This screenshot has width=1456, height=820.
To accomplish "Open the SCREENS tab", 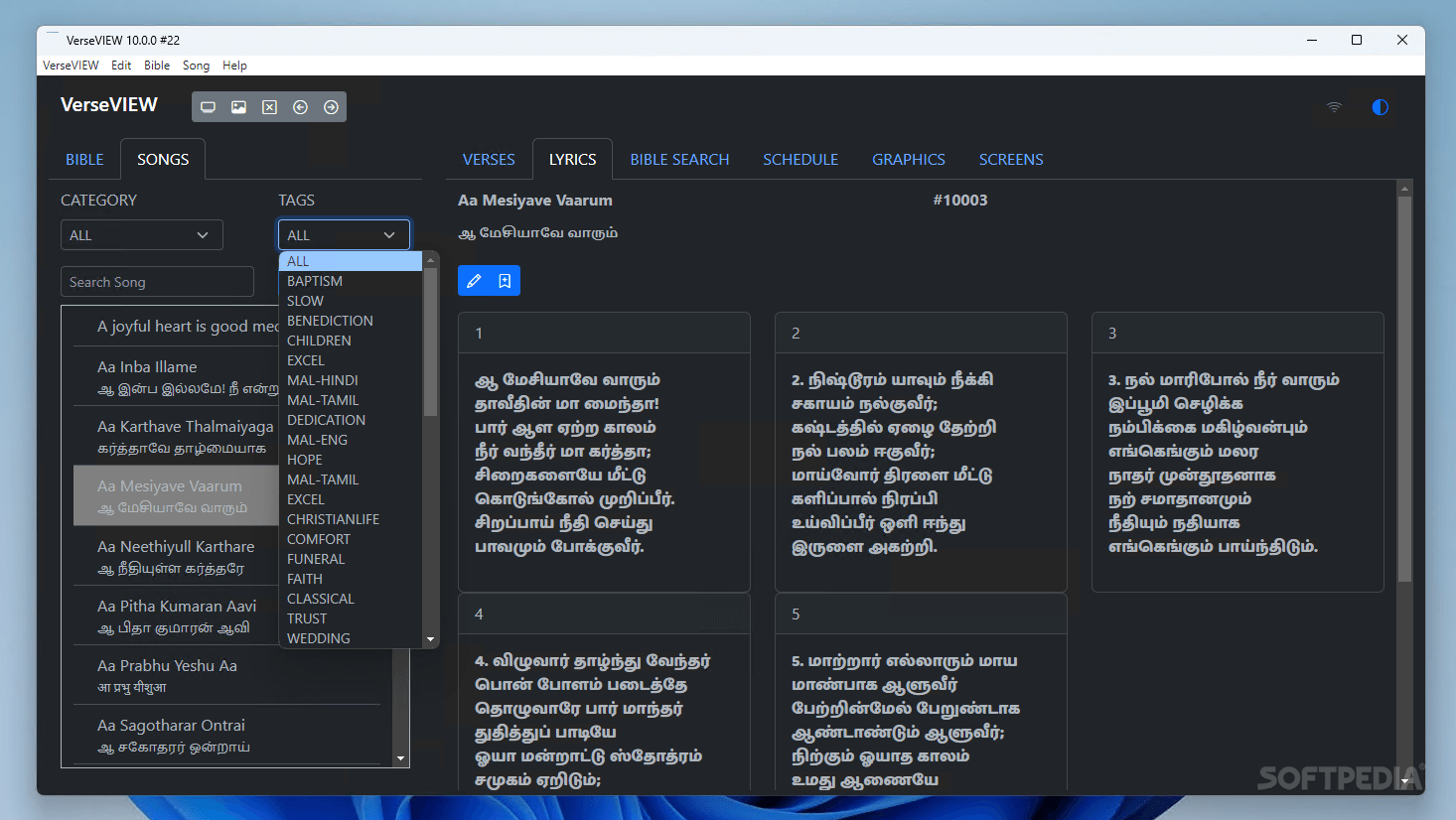I will click(x=1011, y=159).
